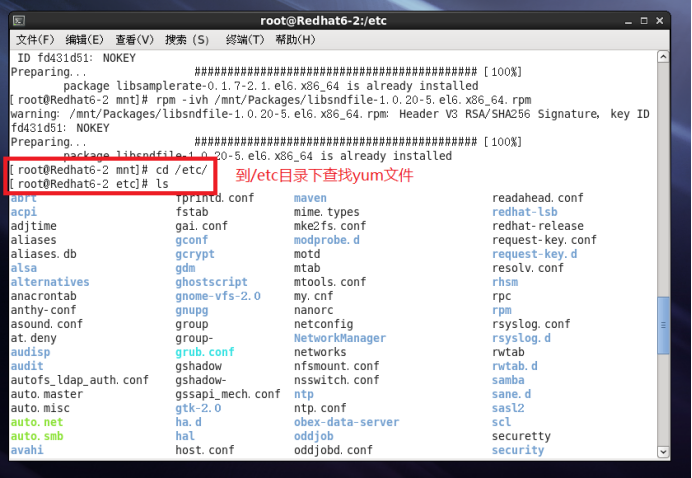Screen dimensions: 692x478
Task: Click the 'obex-data-server' directory entry
Action: pyautogui.click(x=346, y=422)
